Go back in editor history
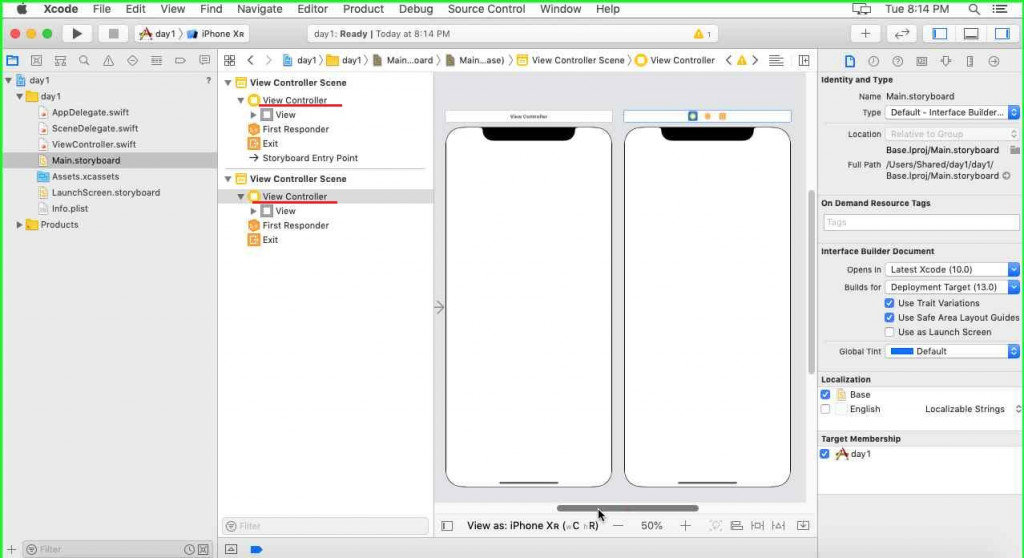Image resolution: width=1024 pixels, height=558 pixels. click(x=250, y=60)
